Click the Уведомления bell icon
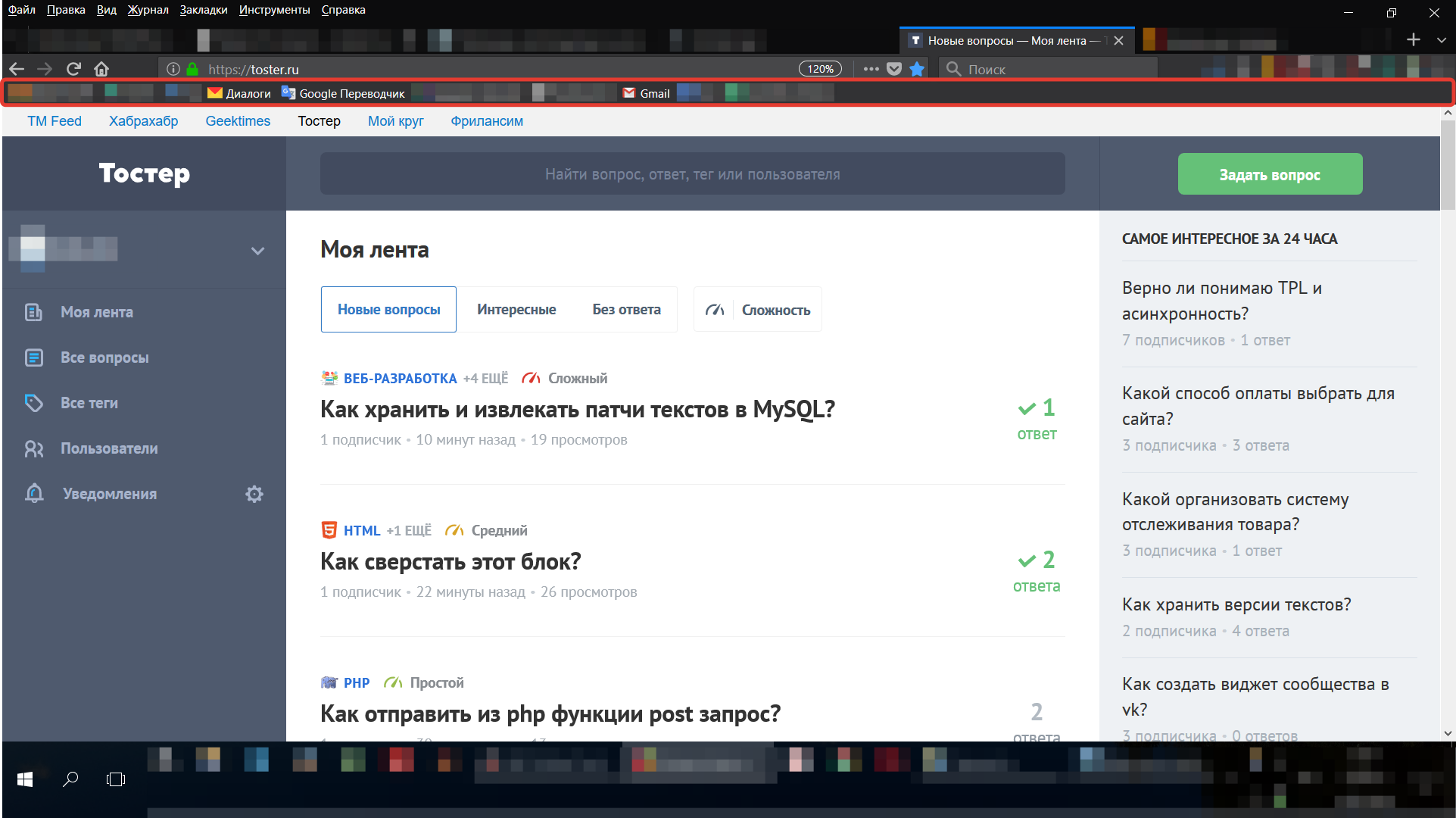1456x818 pixels. [34, 494]
